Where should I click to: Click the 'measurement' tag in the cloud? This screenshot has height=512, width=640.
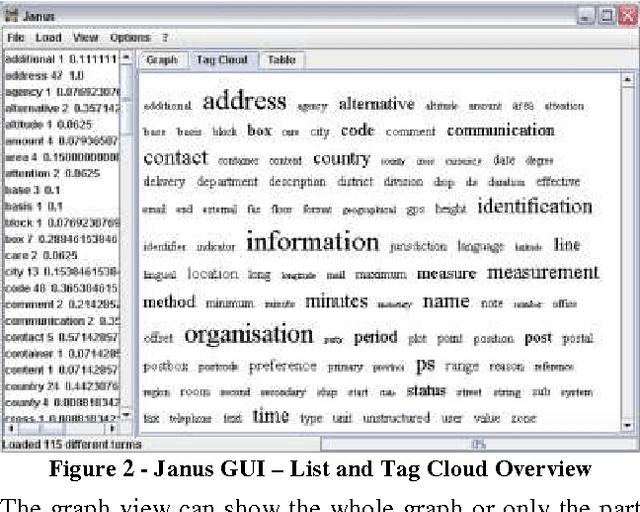pos(543,273)
